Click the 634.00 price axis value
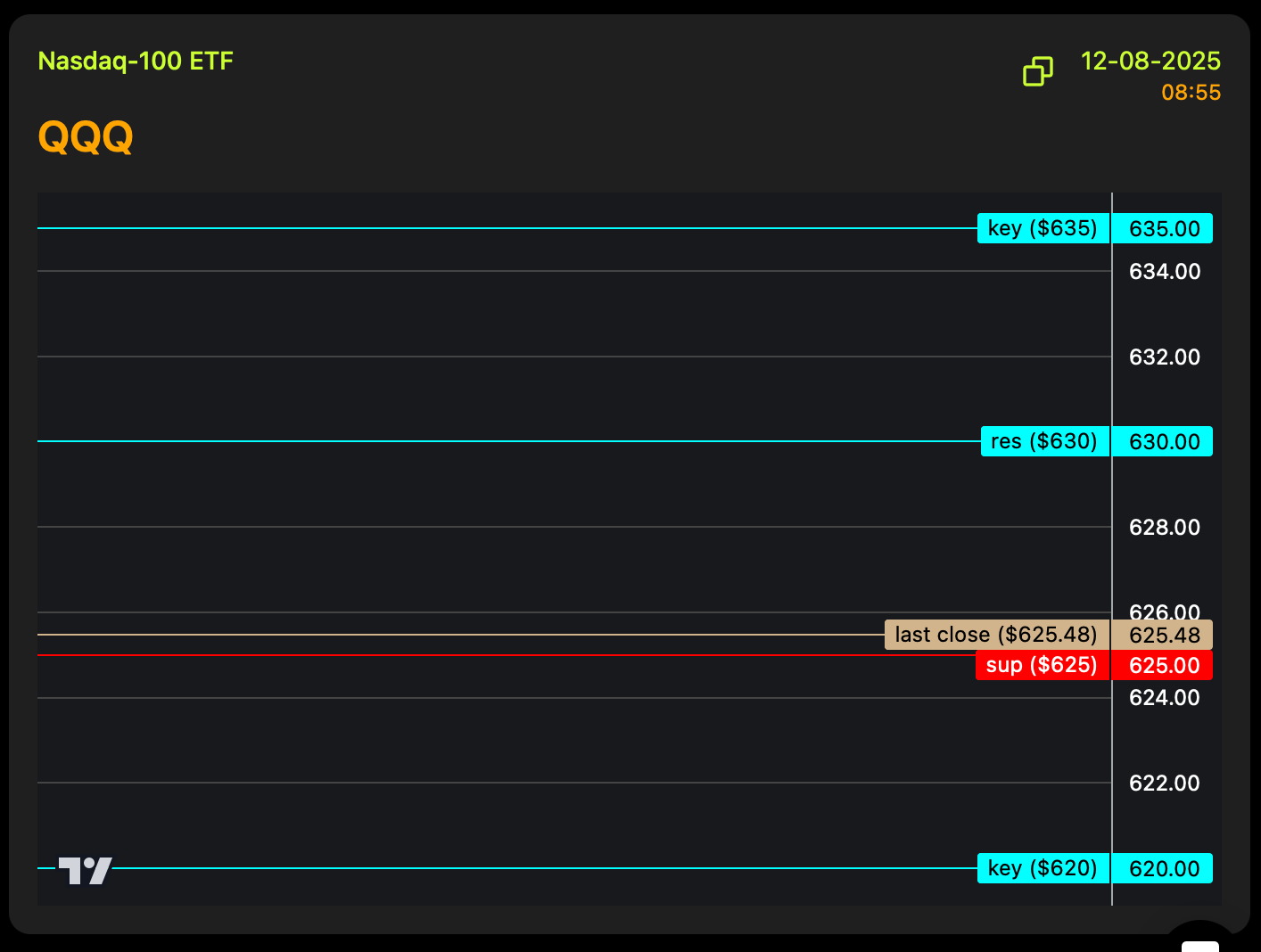1261x952 pixels. [1164, 272]
